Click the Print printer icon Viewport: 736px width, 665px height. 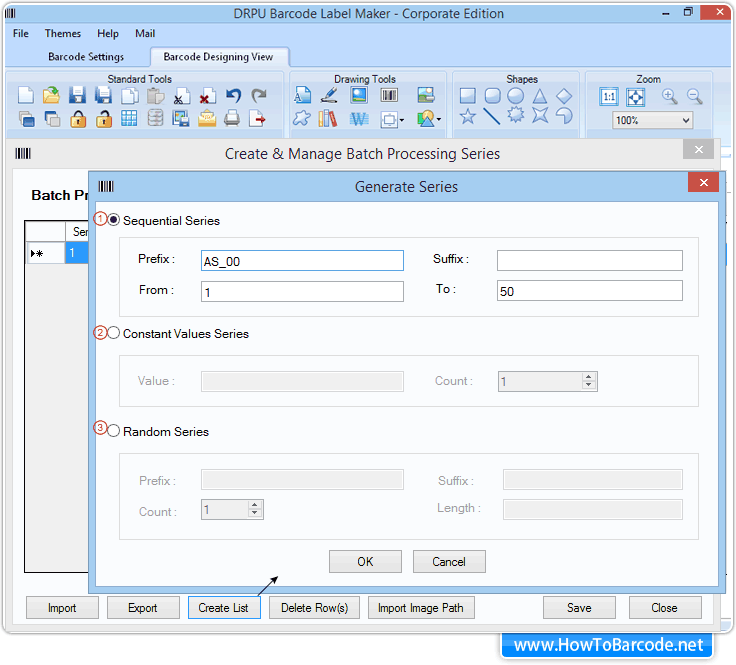[x=232, y=118]
